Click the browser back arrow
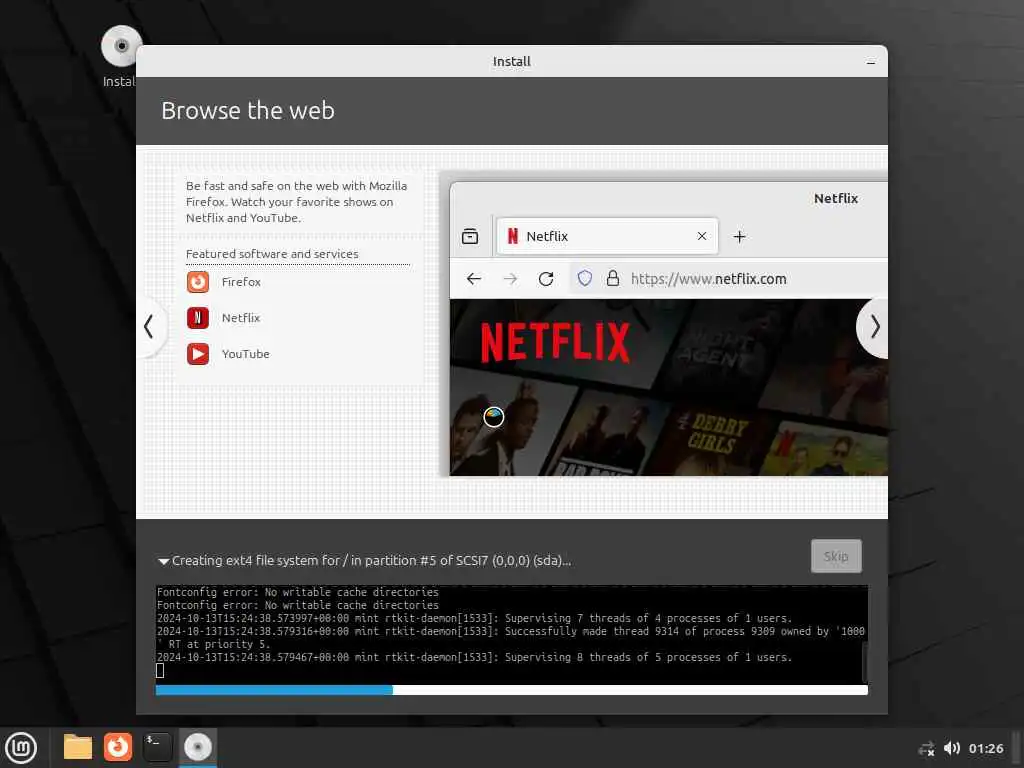The image size is (1024, 768). (x=474, y=280)
